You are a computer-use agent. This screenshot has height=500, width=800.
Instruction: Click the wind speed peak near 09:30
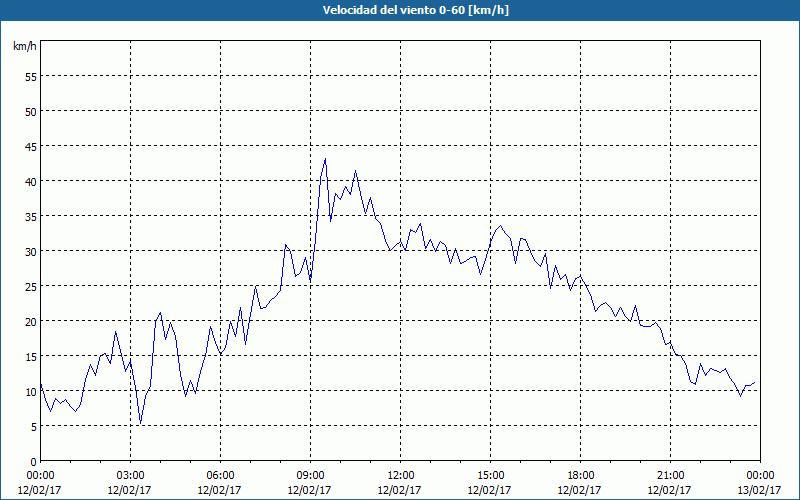click(x=325, y=159)
